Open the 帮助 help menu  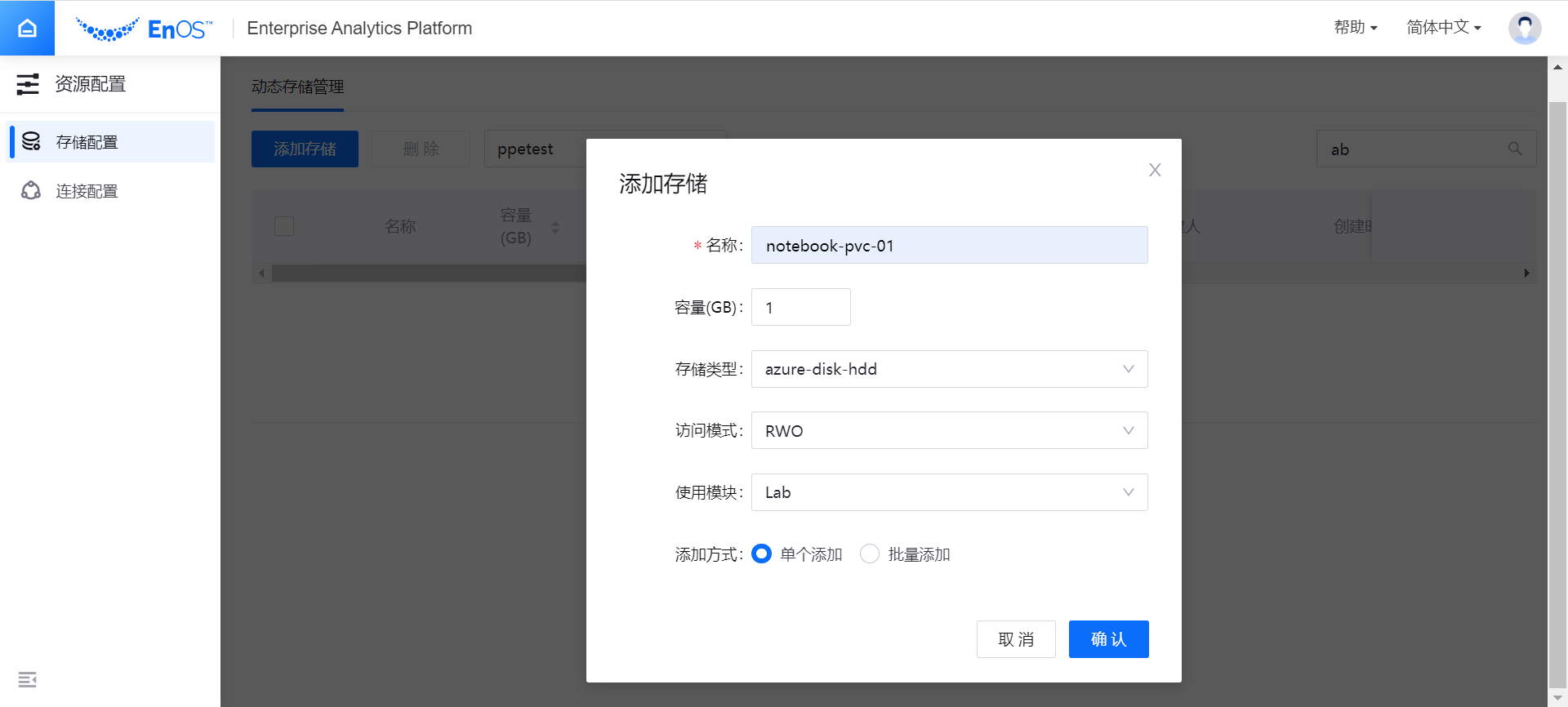point(1355,28)
